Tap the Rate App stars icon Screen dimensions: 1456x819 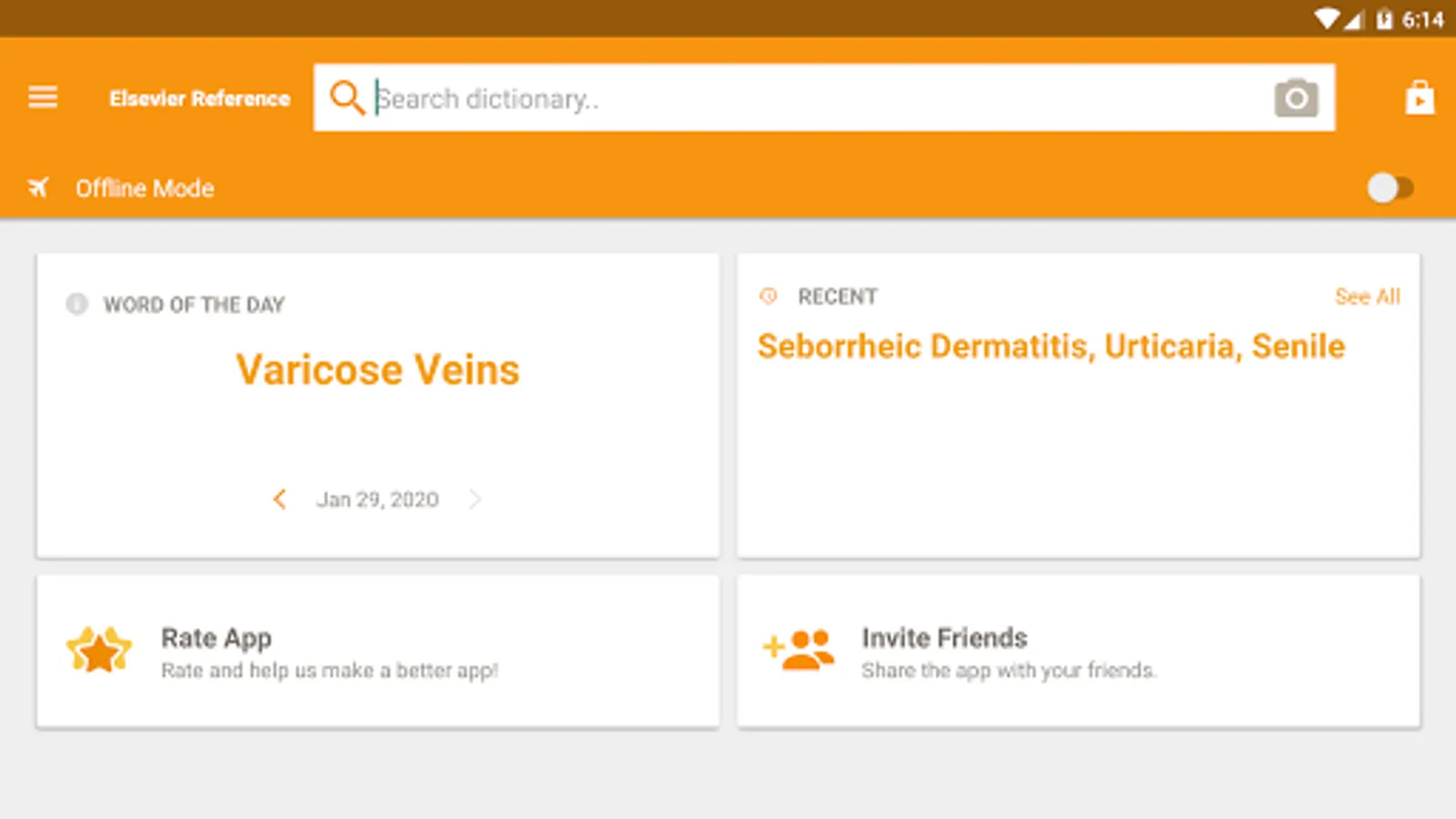99,651
